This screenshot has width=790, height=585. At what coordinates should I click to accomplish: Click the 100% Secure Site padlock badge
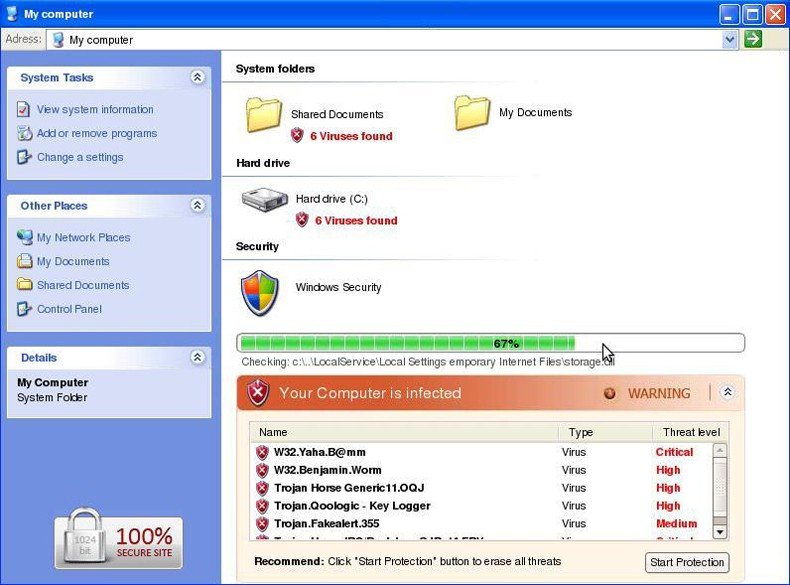pos(119,538)
